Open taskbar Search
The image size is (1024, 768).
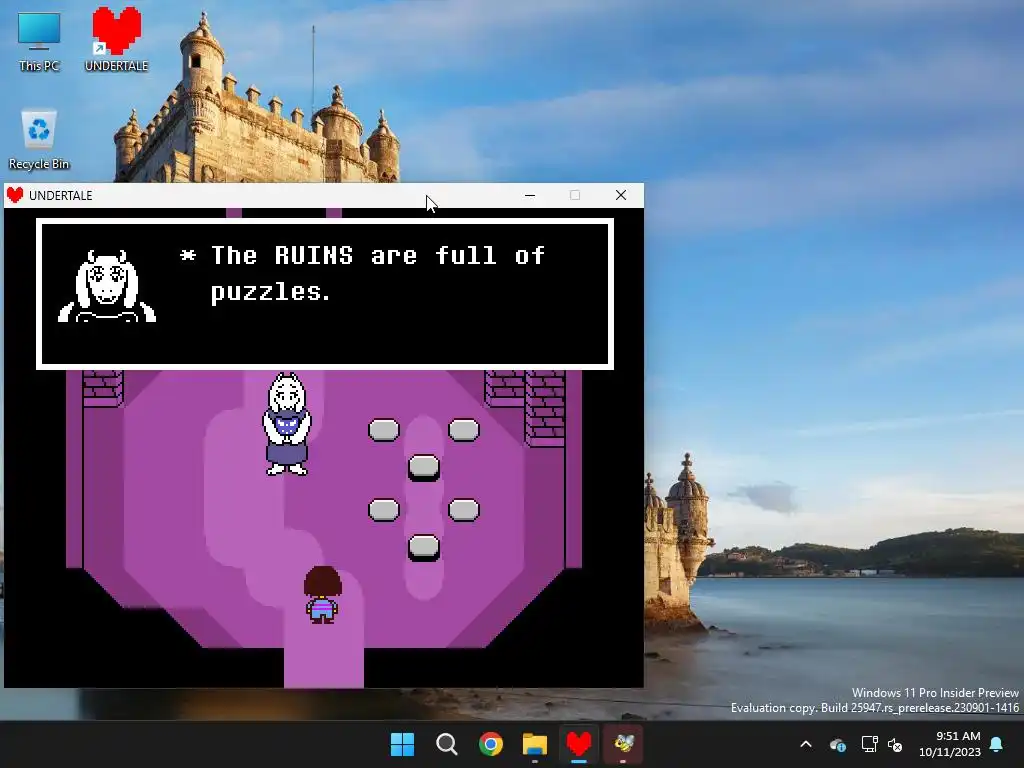(x=447, y=744)
